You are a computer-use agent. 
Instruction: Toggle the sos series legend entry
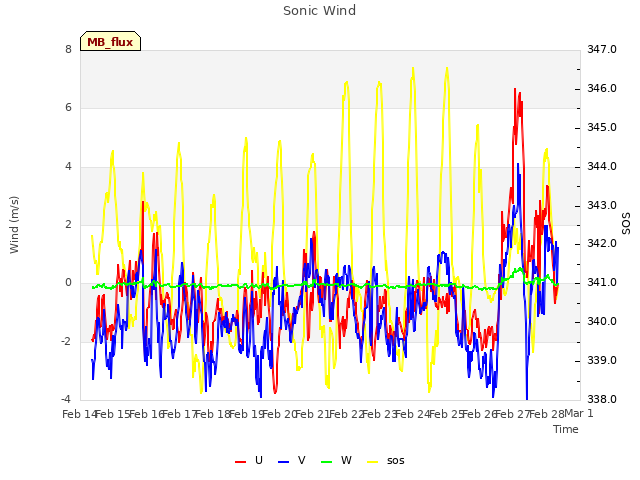click(x=386, y=460)
